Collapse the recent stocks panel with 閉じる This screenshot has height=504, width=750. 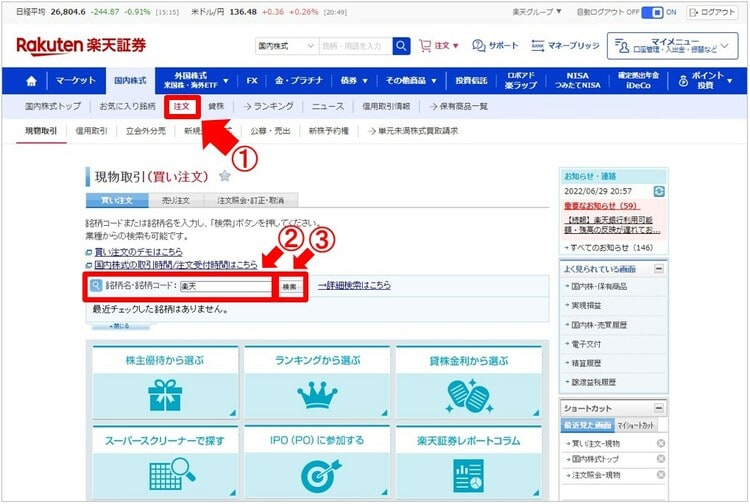[120, 326]
